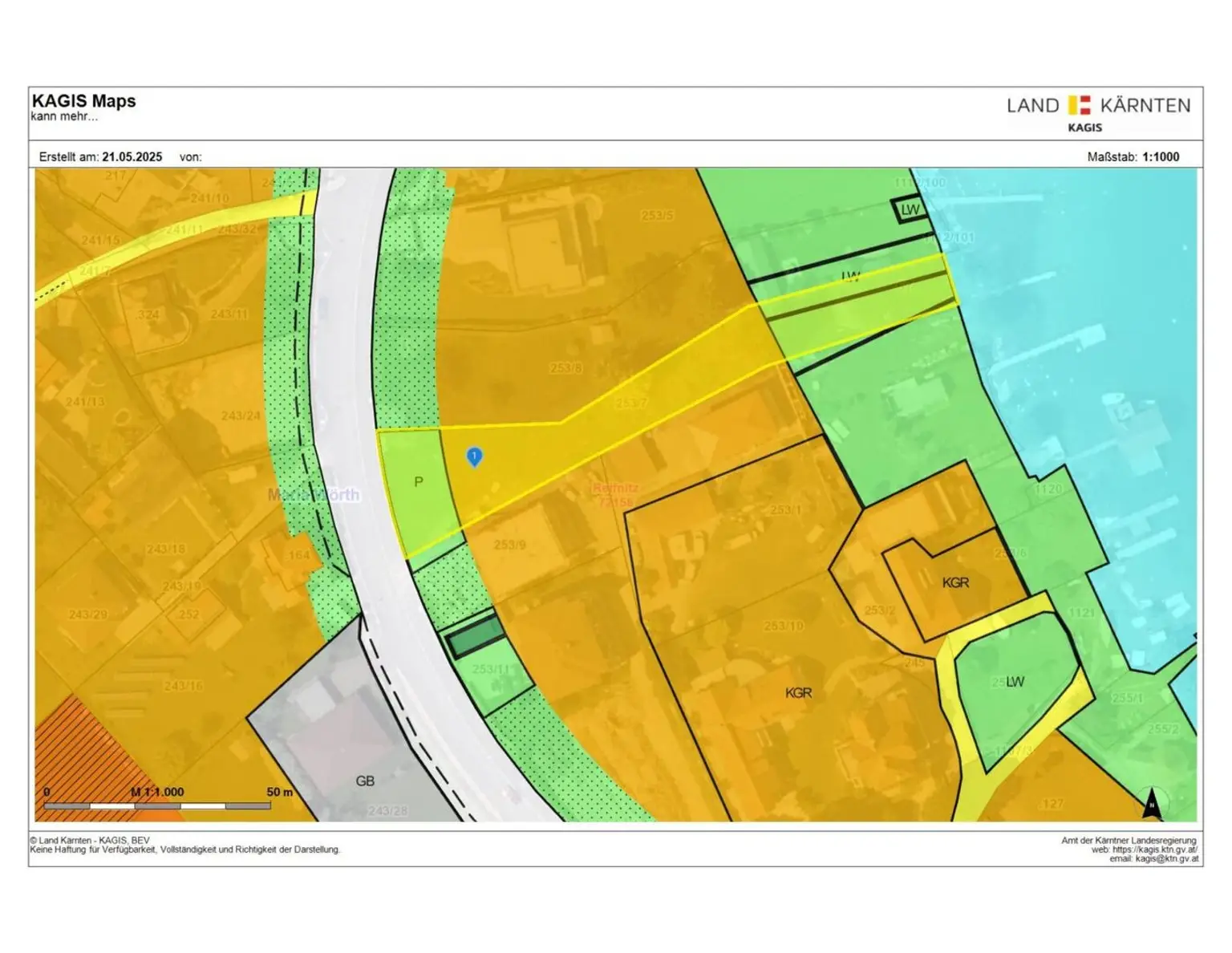Click the dark green rectangle above parcel 253/11
Viewport: 1232px width, 953px height.
point(475,637)
